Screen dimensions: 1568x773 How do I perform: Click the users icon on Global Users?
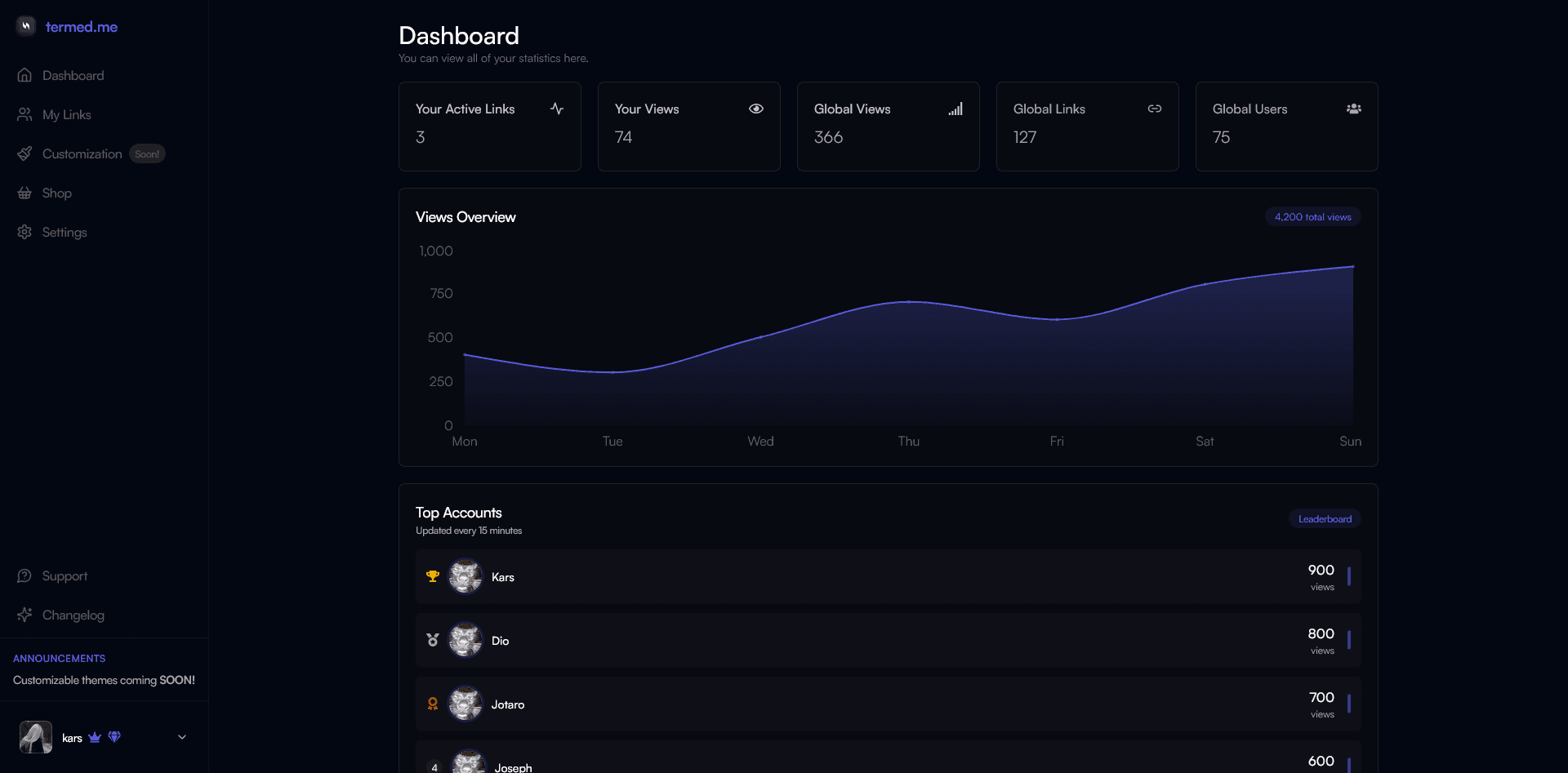click(x=1354, y=109)
